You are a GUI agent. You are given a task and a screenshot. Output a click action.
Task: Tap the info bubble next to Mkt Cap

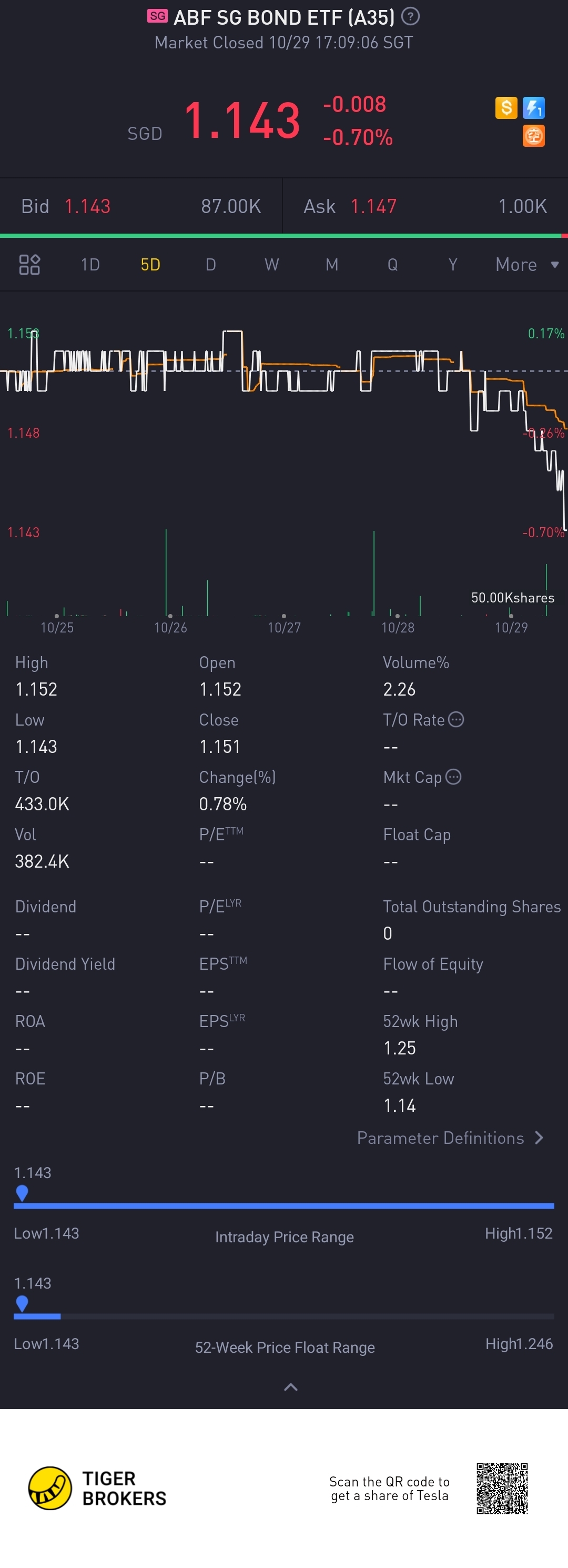[454, 777]
